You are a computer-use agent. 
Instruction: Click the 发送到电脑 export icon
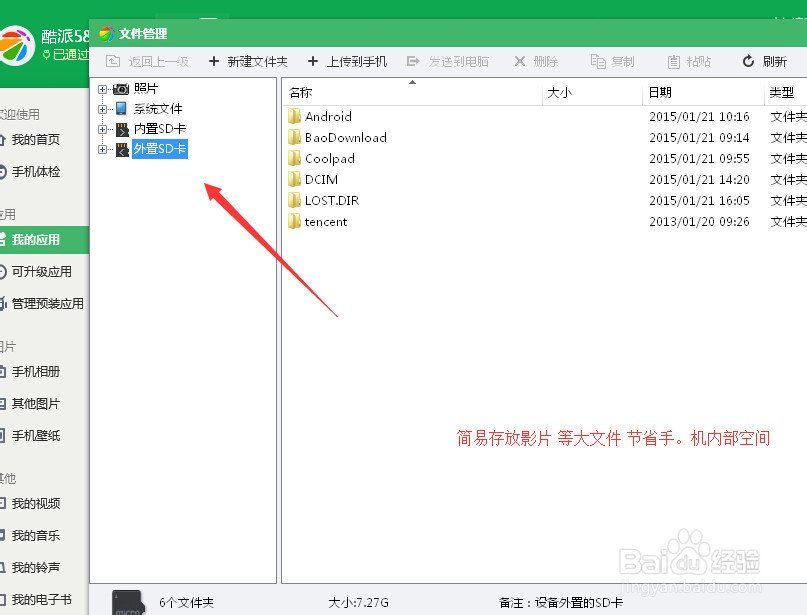pyautogui.click(x=413, y=61)
